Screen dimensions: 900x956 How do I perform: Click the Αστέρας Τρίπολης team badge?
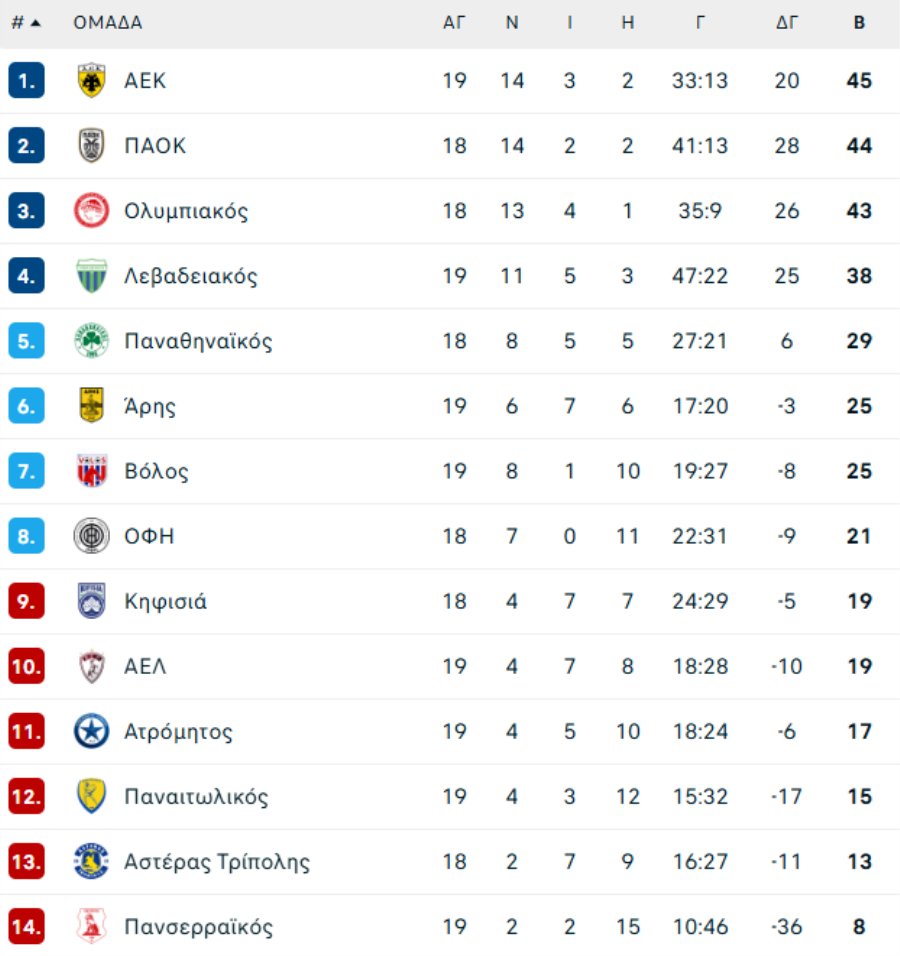click(x=91, y=862)
